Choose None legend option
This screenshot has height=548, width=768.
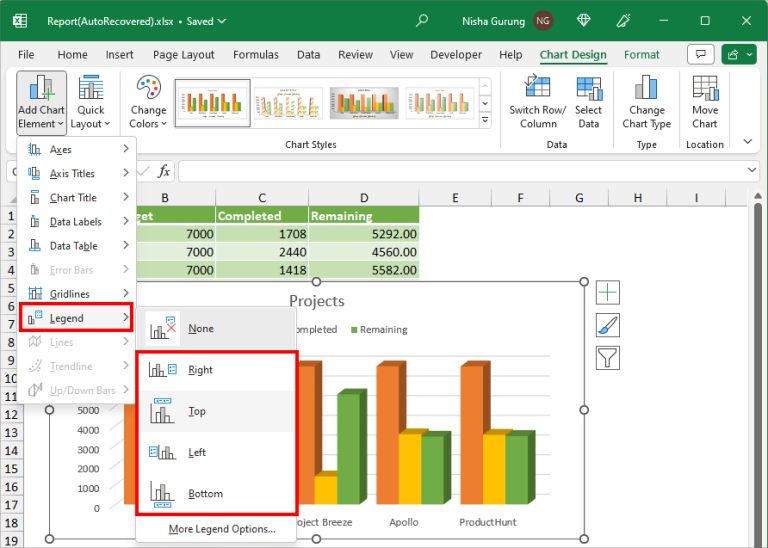tap(216, 329)
